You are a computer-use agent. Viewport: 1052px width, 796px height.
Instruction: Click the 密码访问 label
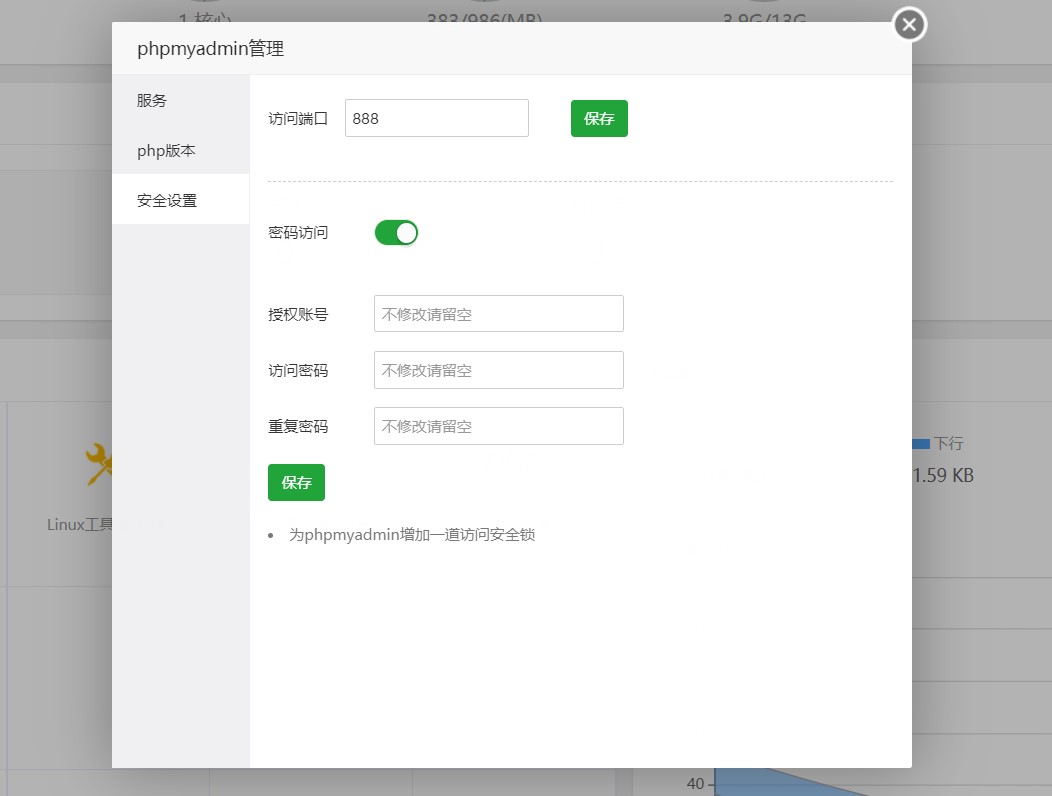coord(298,233)
